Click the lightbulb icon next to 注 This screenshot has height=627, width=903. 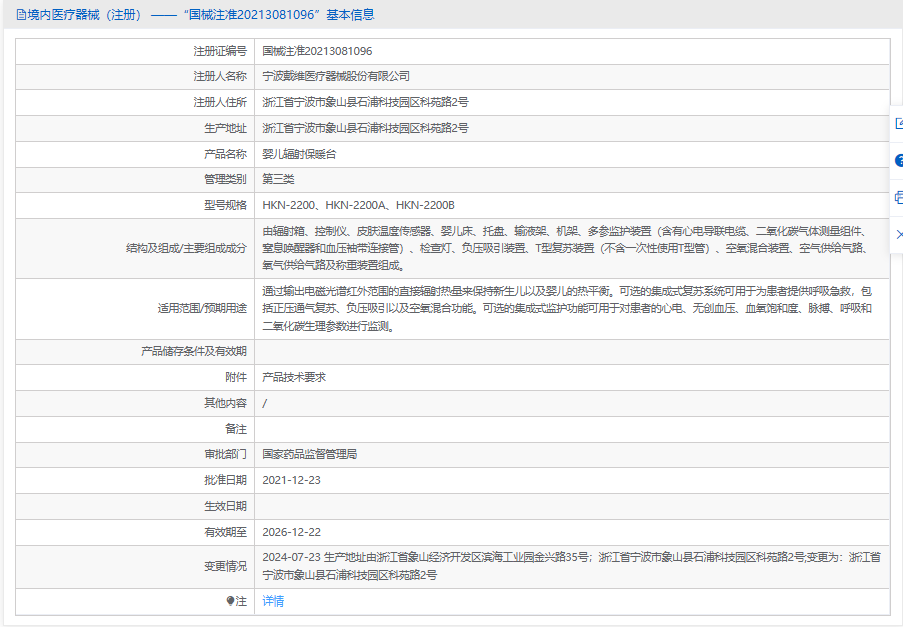230,601
